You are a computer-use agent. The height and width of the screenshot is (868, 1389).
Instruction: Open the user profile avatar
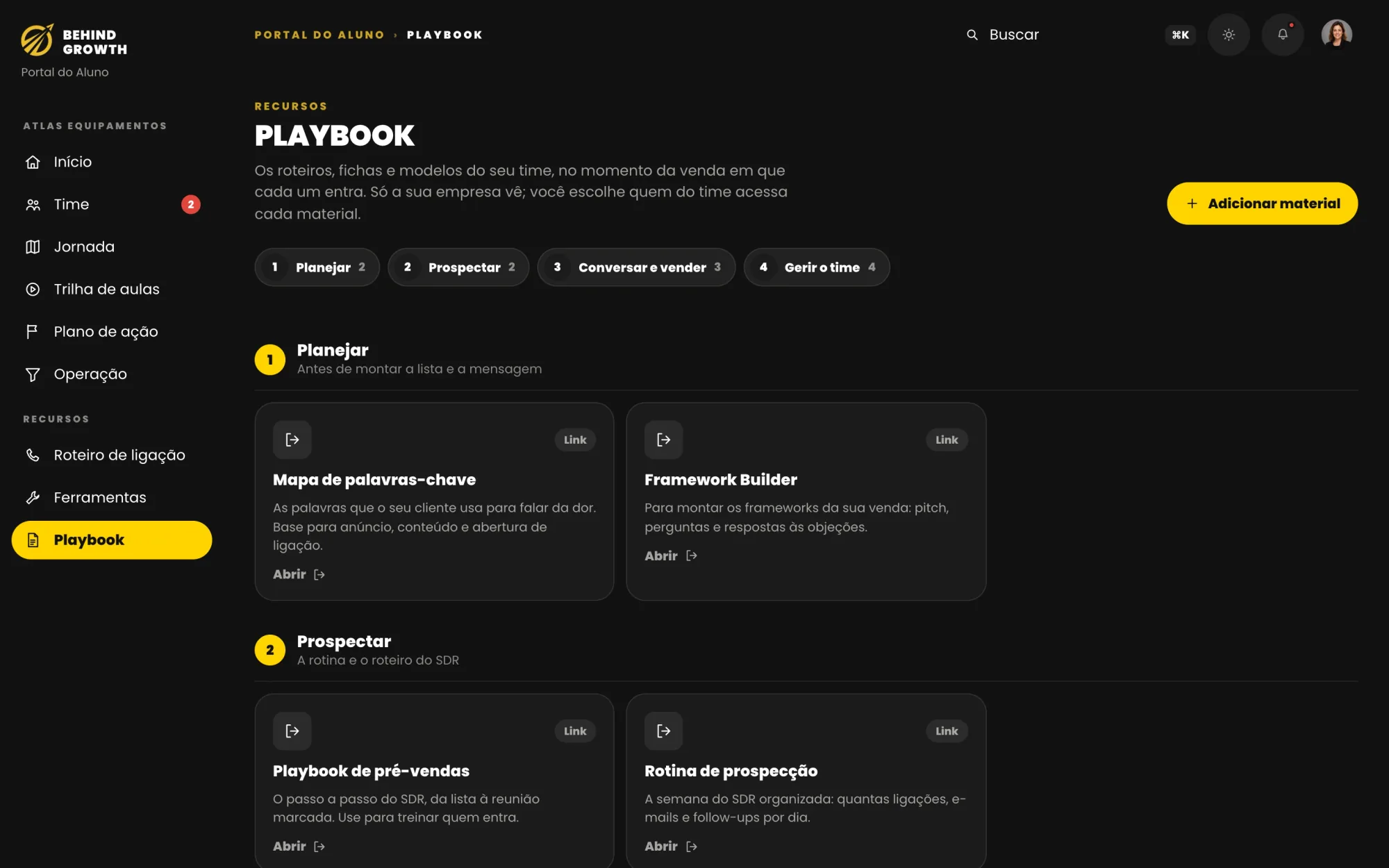click(x=1336, y=34)
